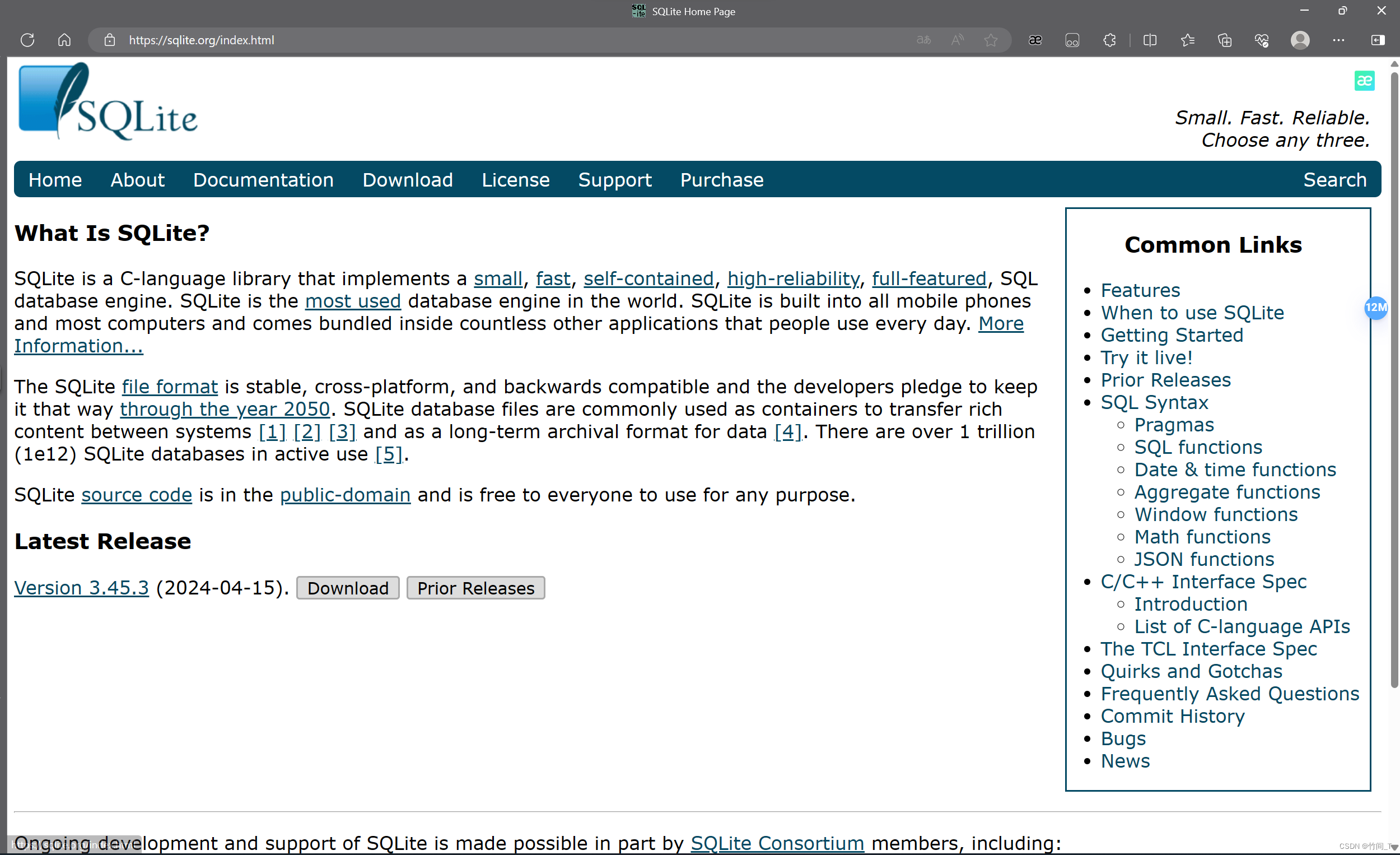Viewport: 1400px width, 855px height.
Task: Toggle the browser sidebar icon
Action: pyautogui.click(x=1377, y=40)
